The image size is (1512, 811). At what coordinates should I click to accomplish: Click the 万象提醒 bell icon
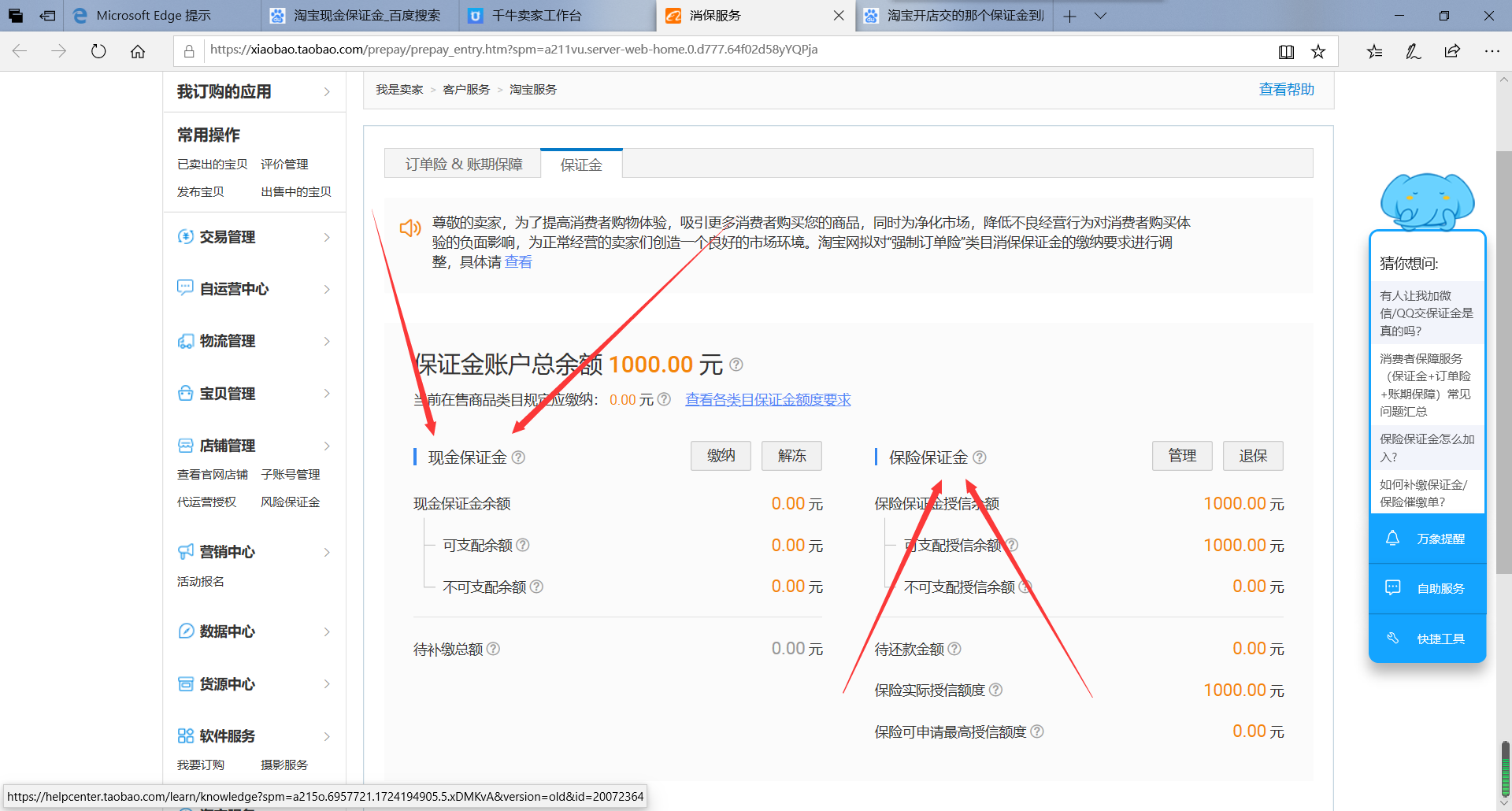[x=1392, y=539]
